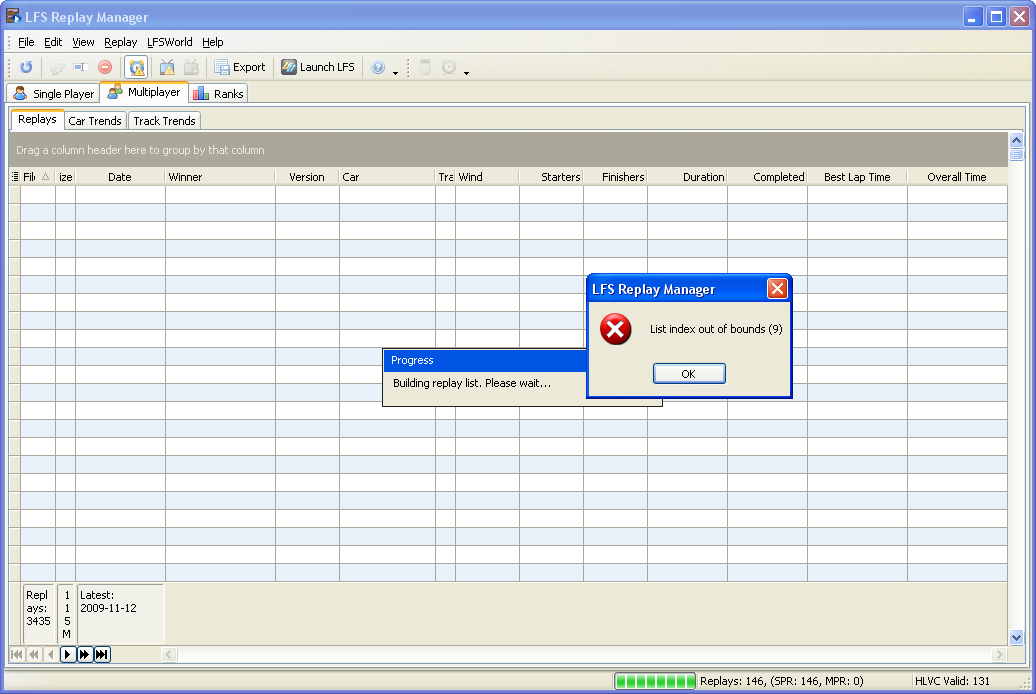Click 'Building replay list. Please wait…' message
Viewport: 1036px width, 694px height.
pyautogui.click(x=472, y=383)
